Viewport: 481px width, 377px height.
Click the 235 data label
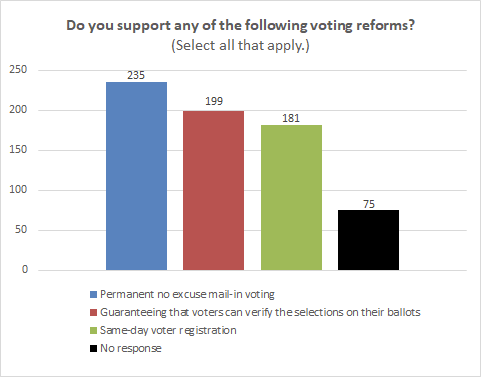click(136, 75)
